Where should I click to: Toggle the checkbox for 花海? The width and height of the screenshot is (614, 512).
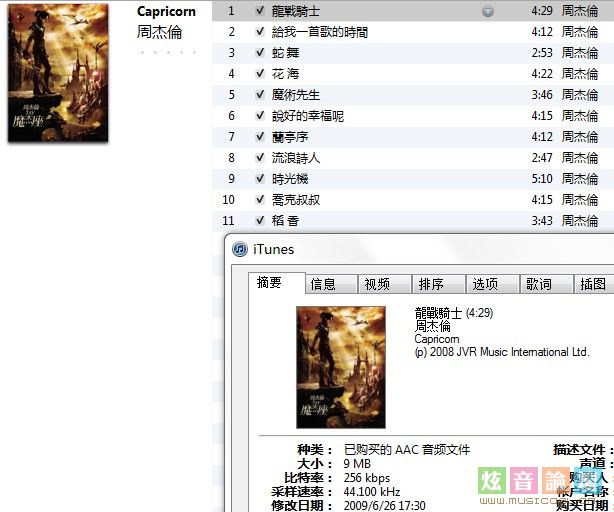(x=260, y=74)
